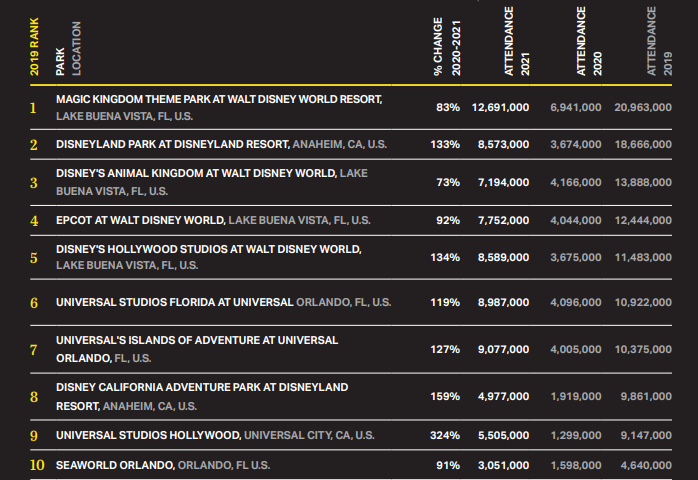
Task: Click the ATTENDANCE 2019 column header
Action: coord(659,42)
